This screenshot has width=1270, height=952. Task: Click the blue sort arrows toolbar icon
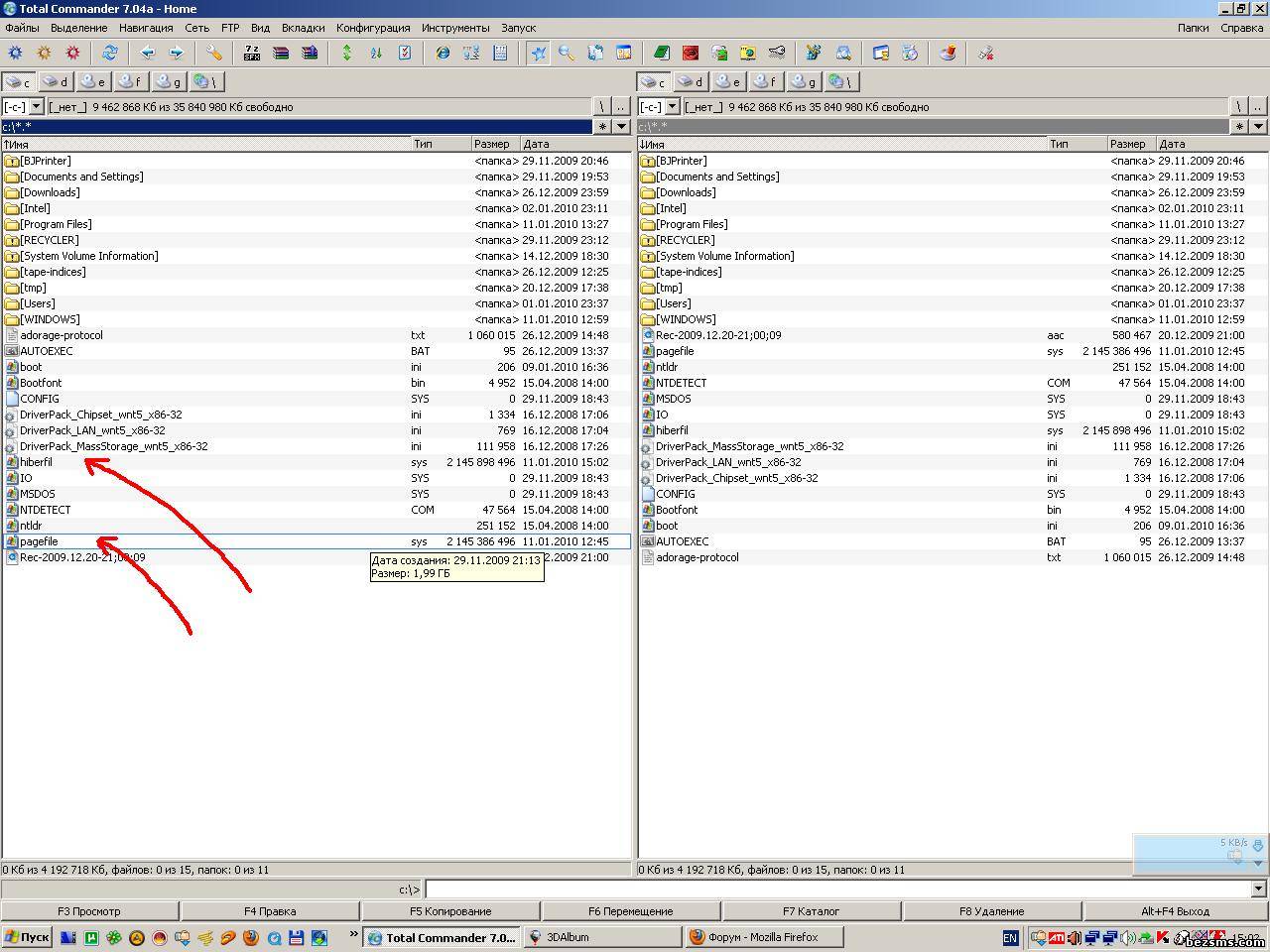[376, 53]
